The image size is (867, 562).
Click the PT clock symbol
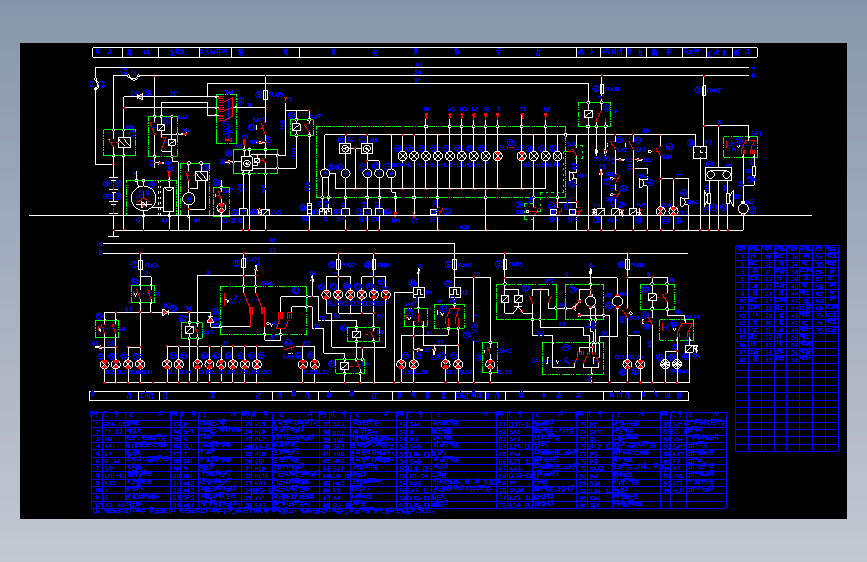pyautogui.click(x=700, y=152)
